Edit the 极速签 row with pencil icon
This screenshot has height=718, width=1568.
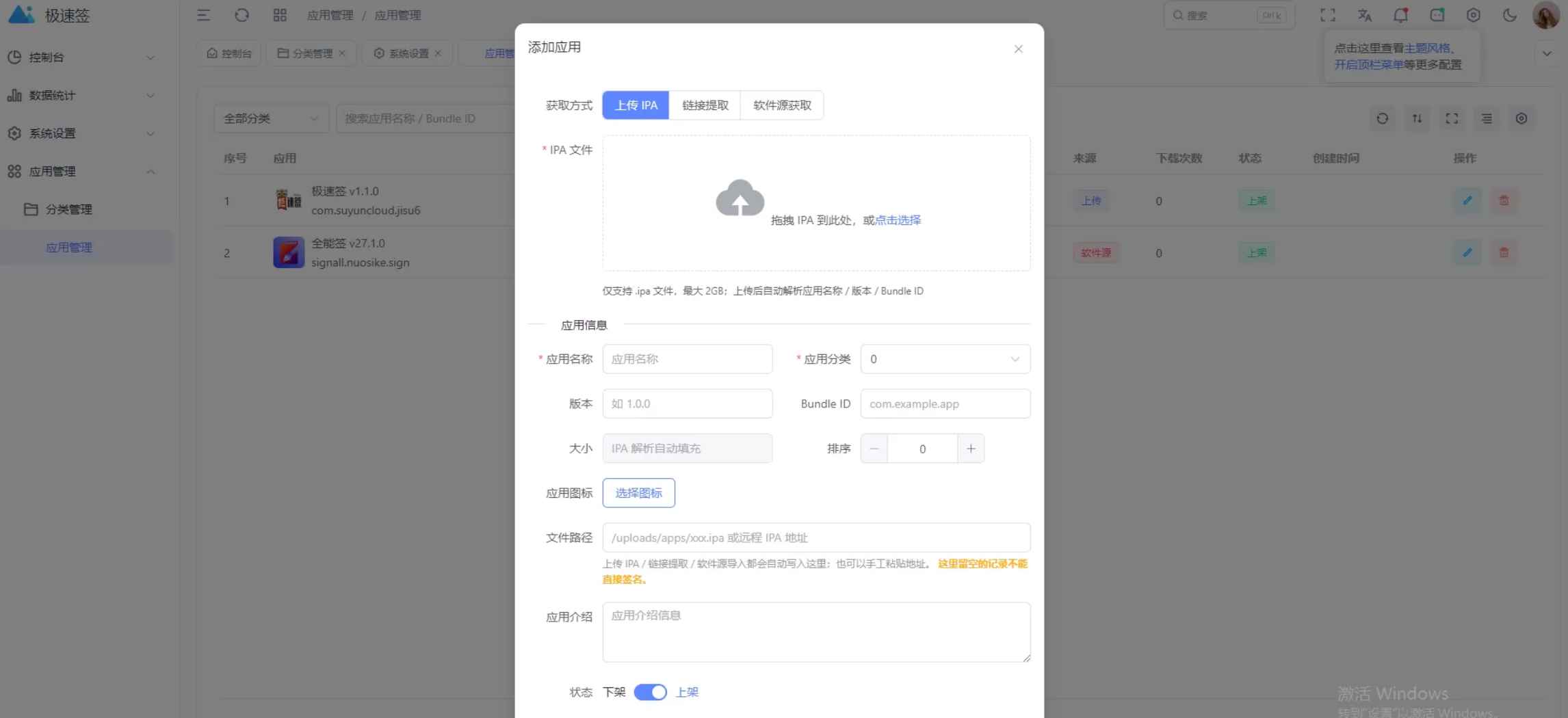click(1467, 200)
